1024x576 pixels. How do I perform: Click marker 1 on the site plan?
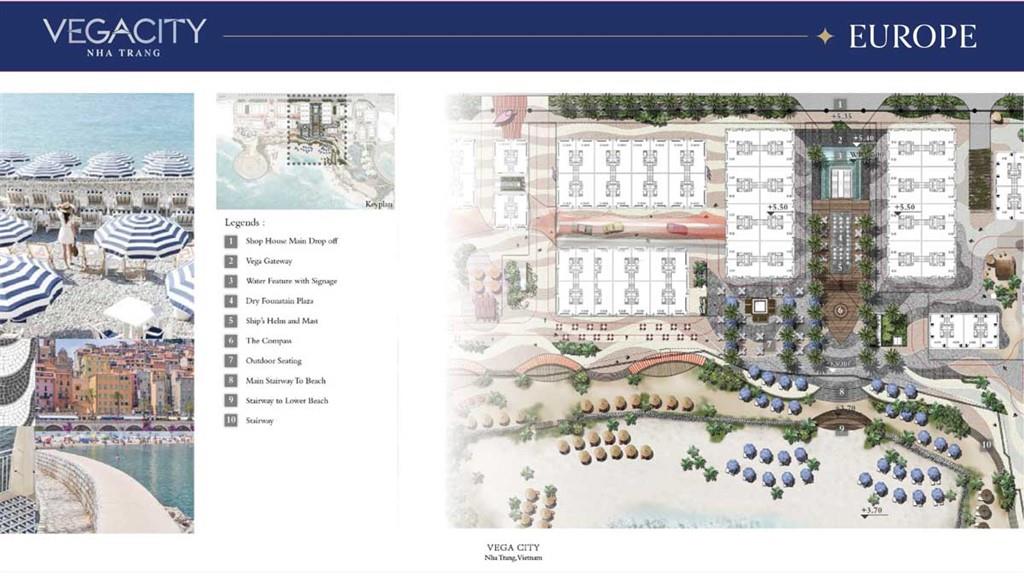(x=840, y=104)
